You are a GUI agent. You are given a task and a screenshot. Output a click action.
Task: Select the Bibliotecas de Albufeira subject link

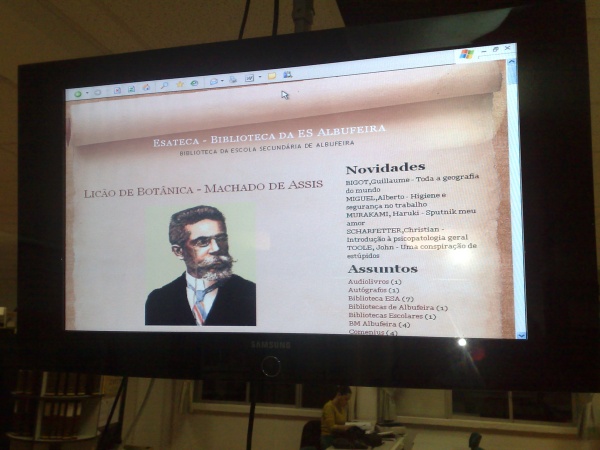391,307
